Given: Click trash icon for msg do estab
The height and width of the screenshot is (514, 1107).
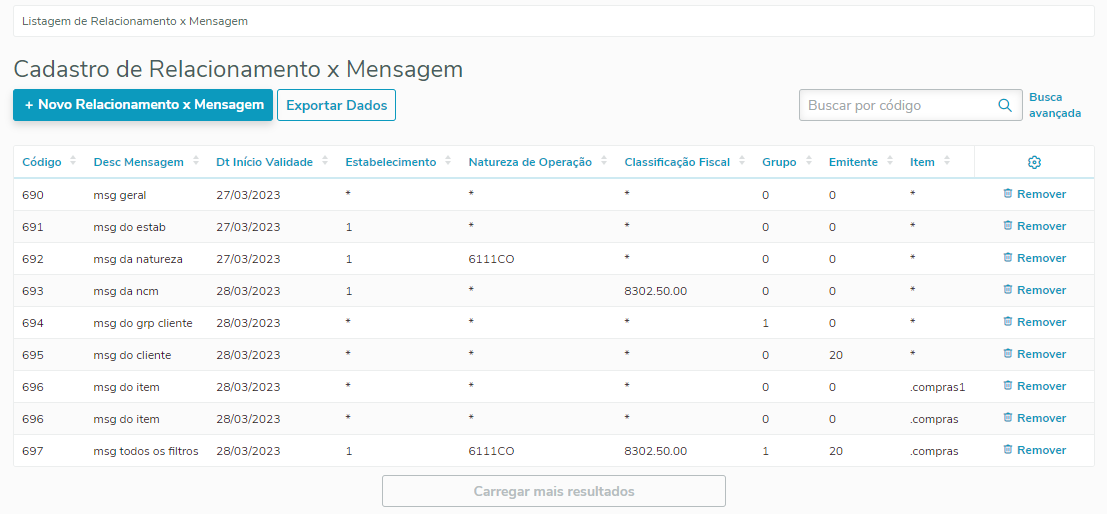Looking at the screenshot, I should [1008, 226].
